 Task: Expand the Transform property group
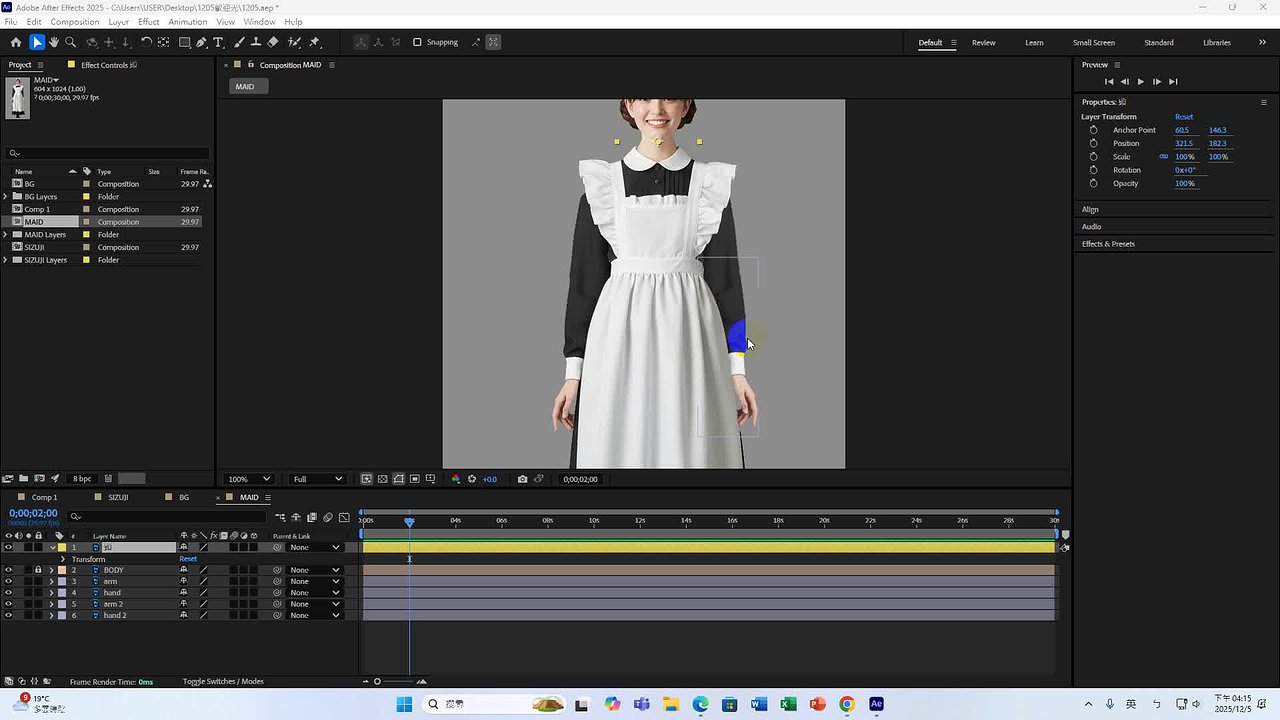[x=63, y=559]
